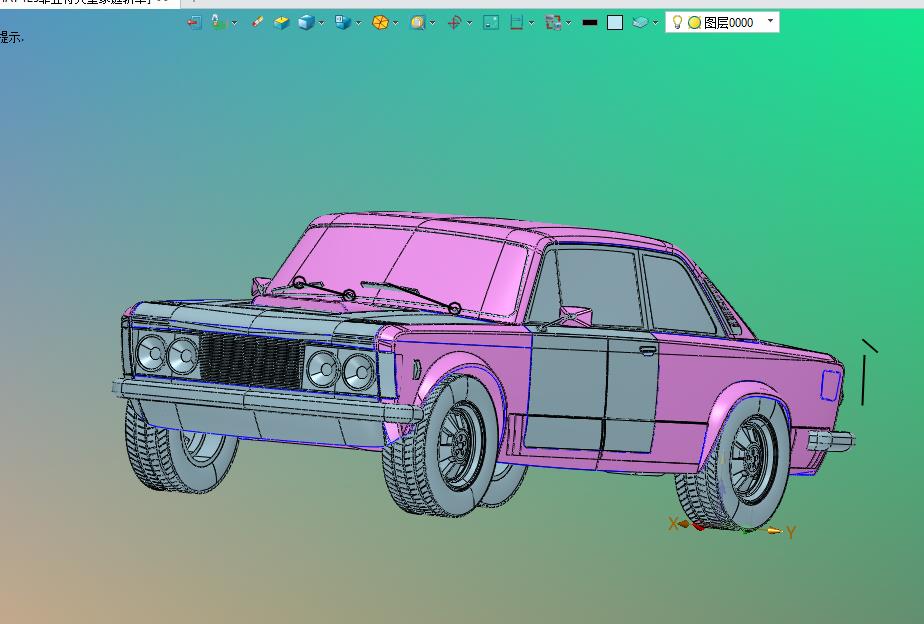Open the red crosshair dropdown arrow
The image size is (924, 624).
(x=470, y=23)
